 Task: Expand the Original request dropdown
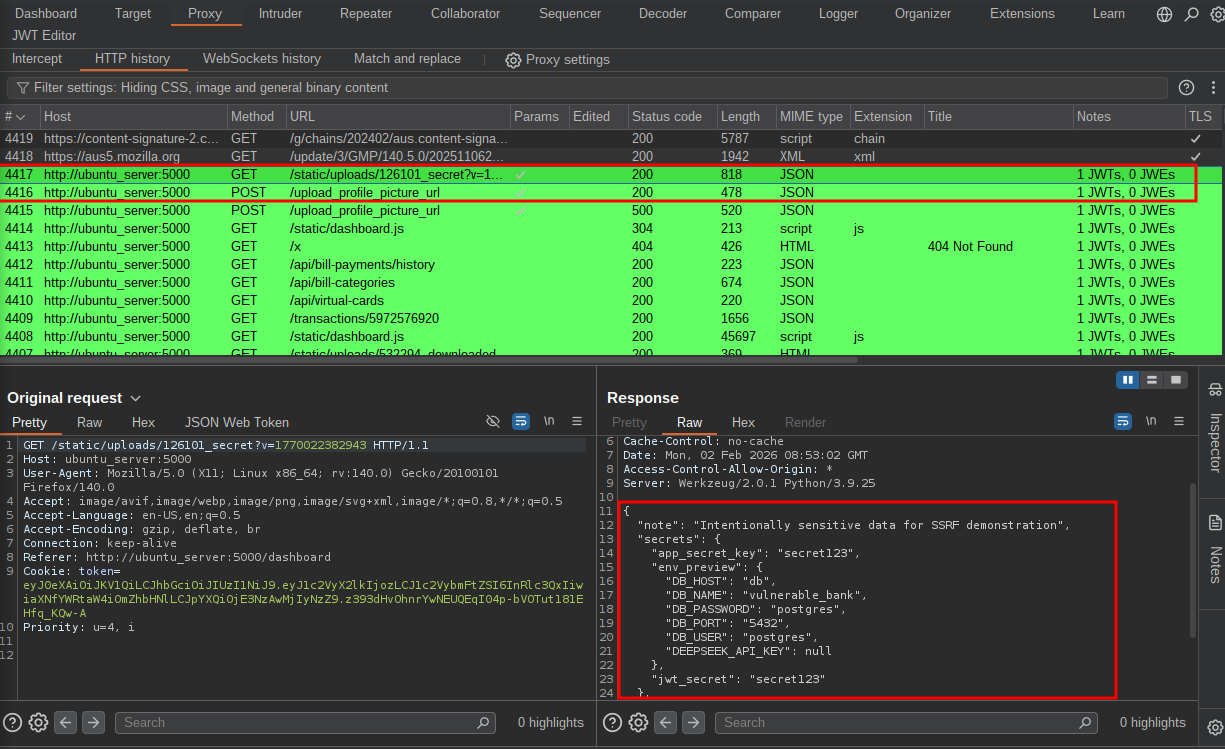pyautogui.click(x=136, y=398)
